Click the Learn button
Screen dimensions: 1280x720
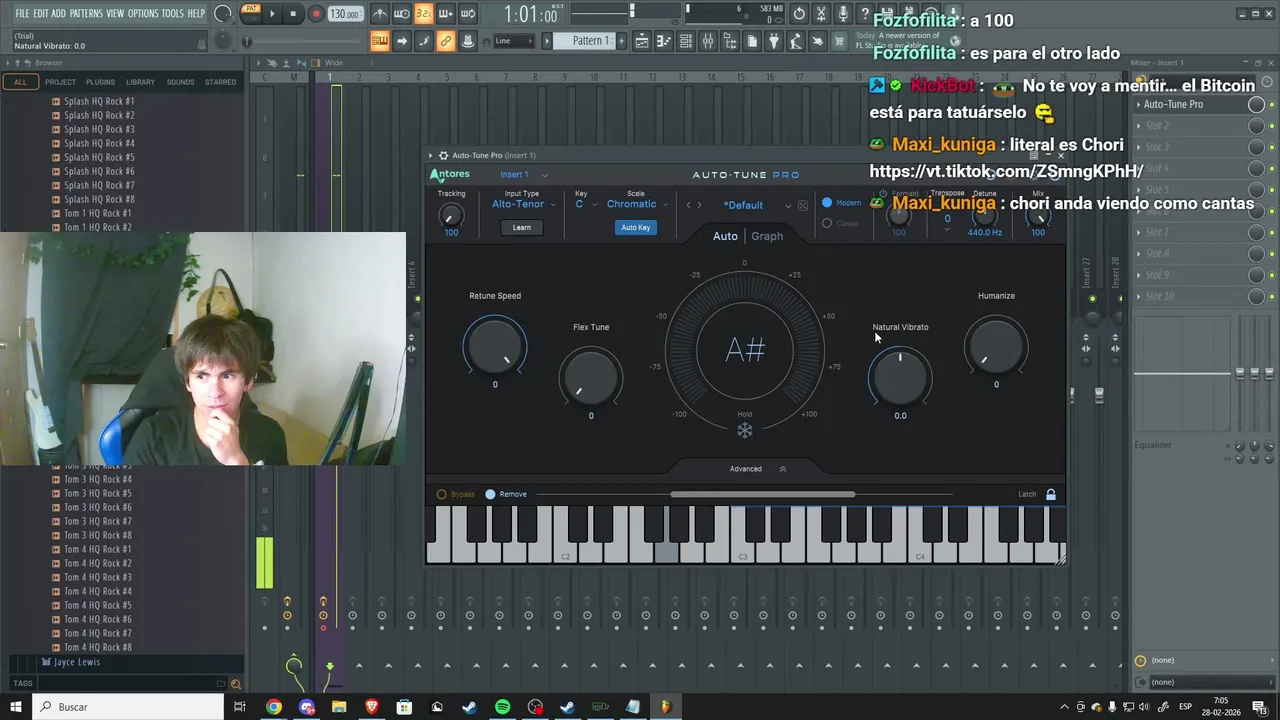tap(522, 227)
